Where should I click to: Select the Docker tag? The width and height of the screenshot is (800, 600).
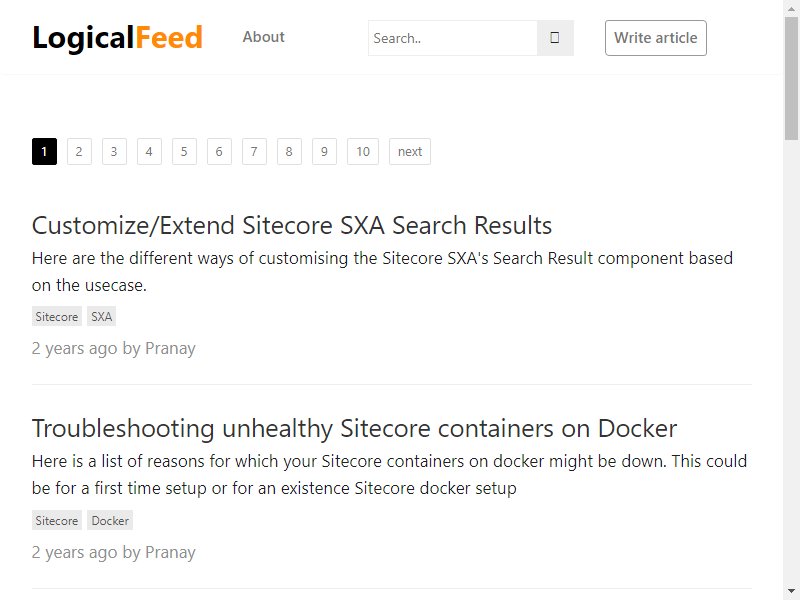pos(110,520)
